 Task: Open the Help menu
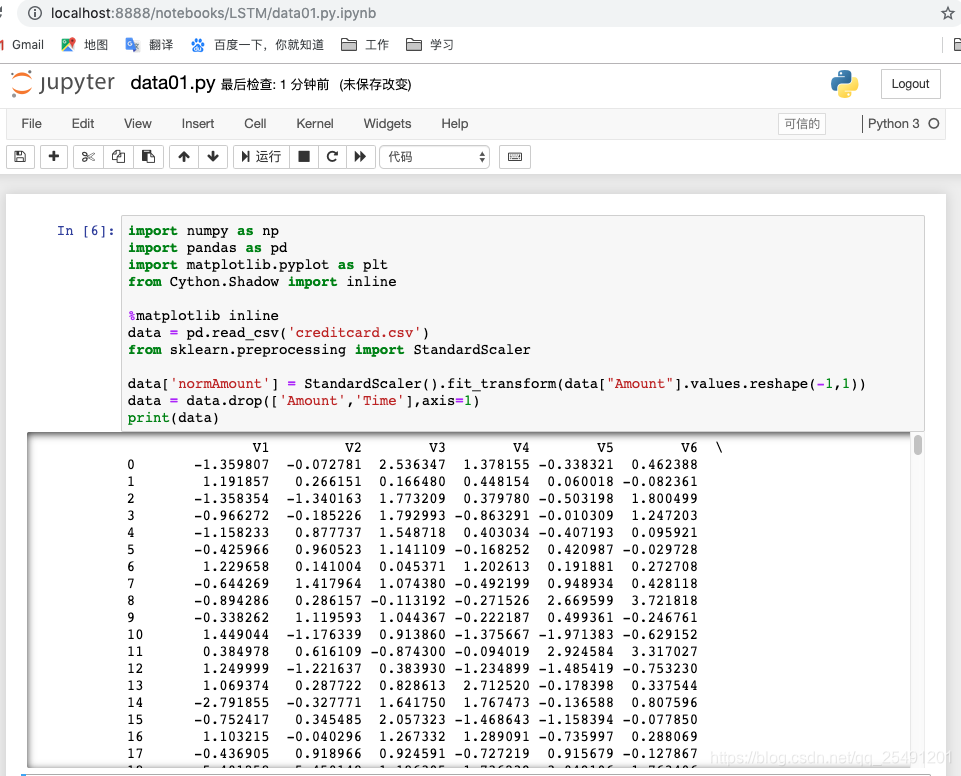(454, 124)
